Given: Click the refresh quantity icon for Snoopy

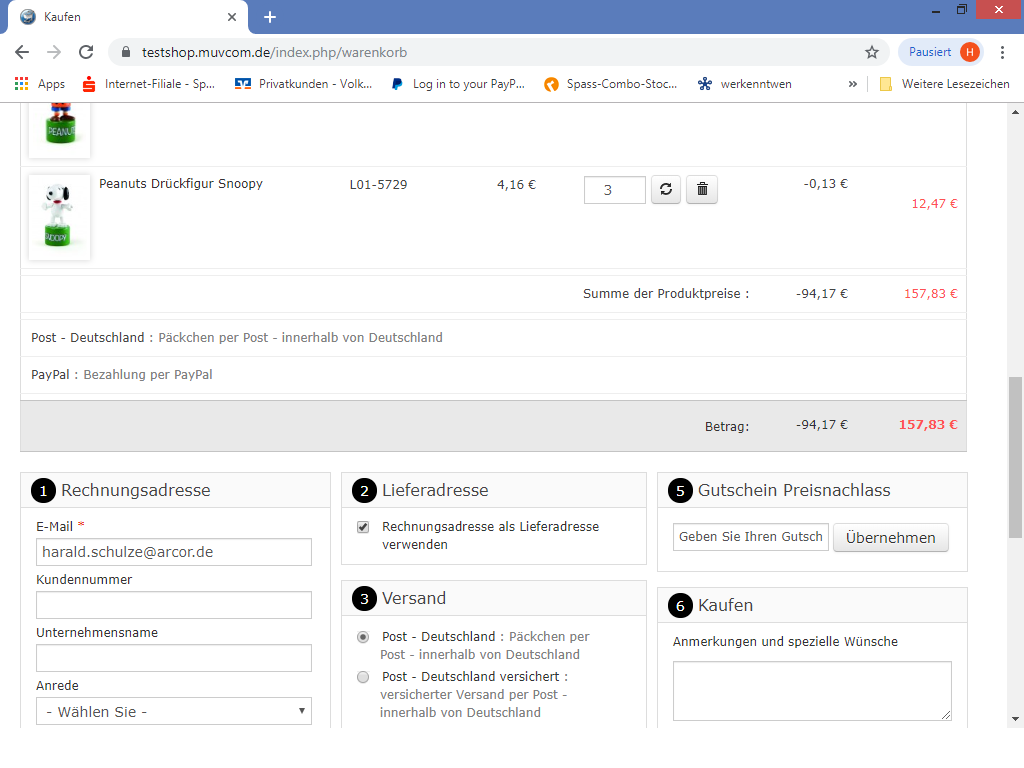Looking at the screenshot, I should (666, 189).
